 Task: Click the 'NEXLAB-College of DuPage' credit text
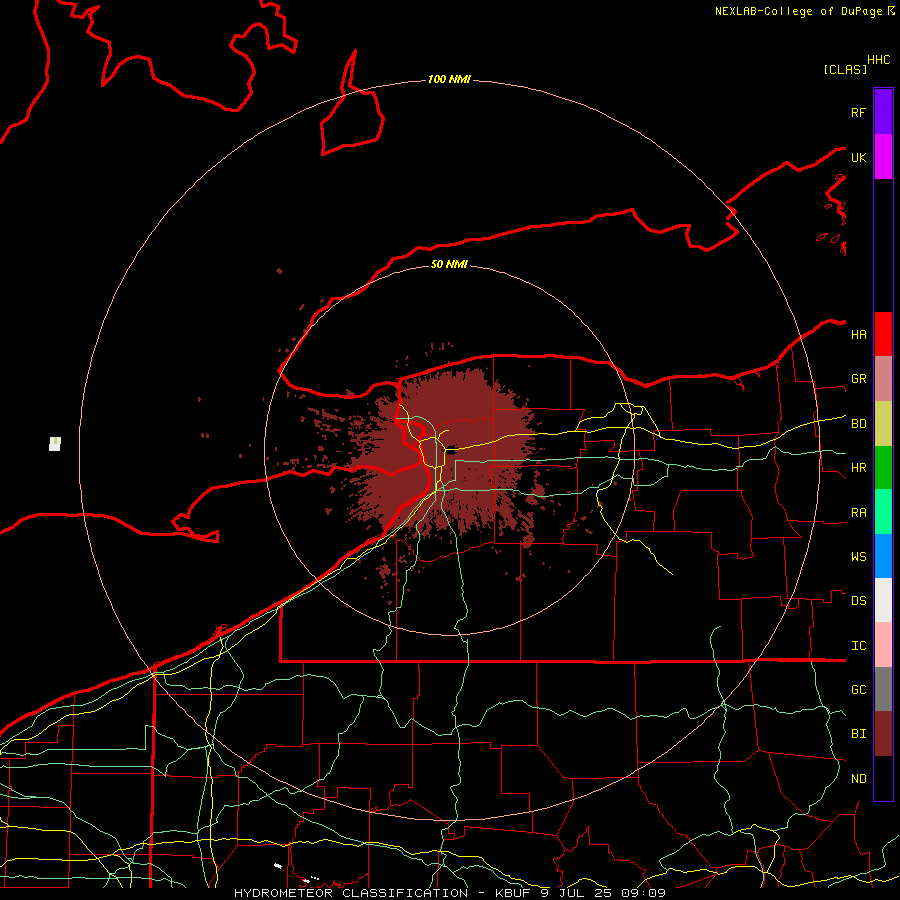click(798, 11)
